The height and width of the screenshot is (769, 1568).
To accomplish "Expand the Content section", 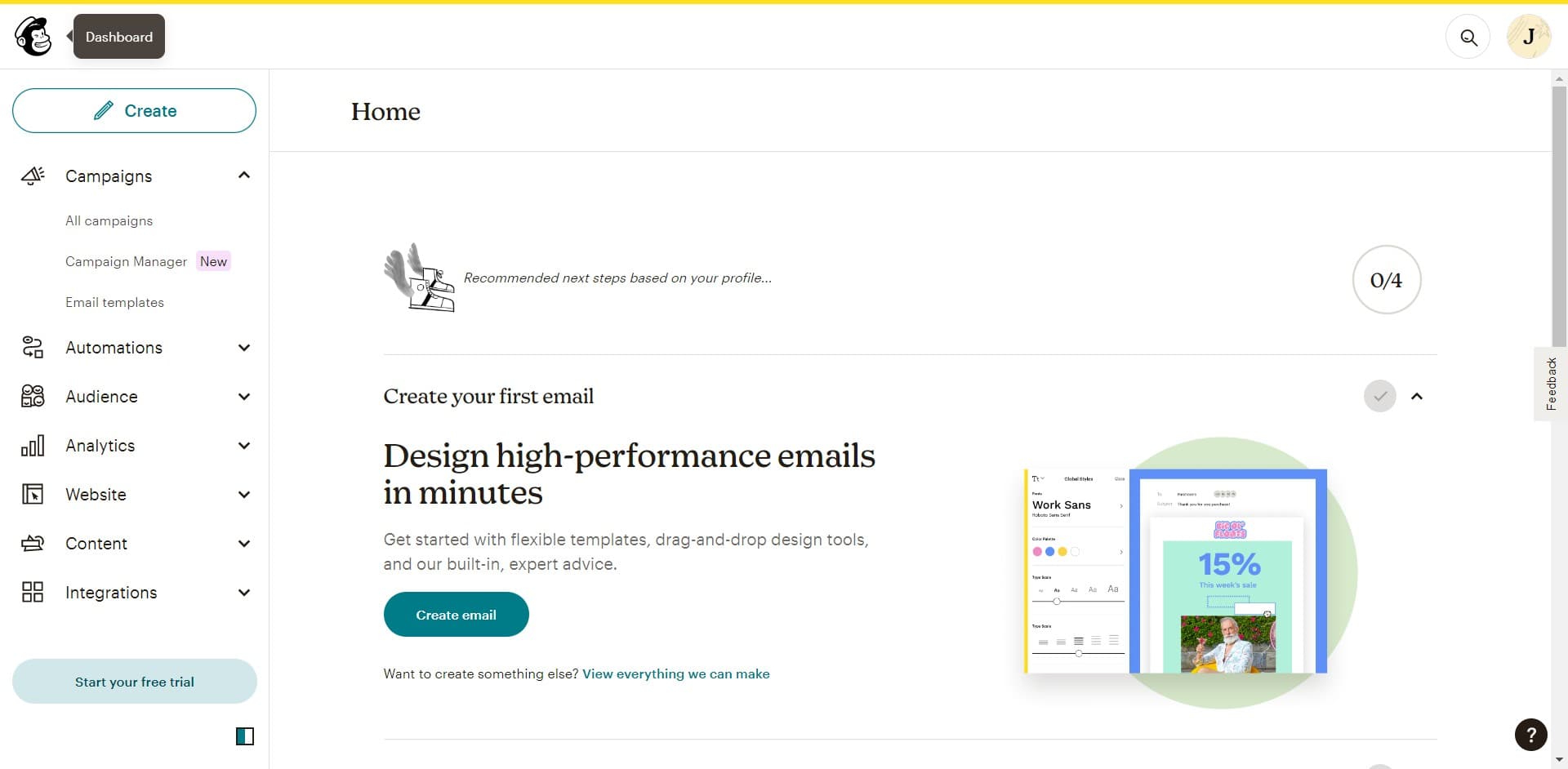I will [x=243, y=543].
